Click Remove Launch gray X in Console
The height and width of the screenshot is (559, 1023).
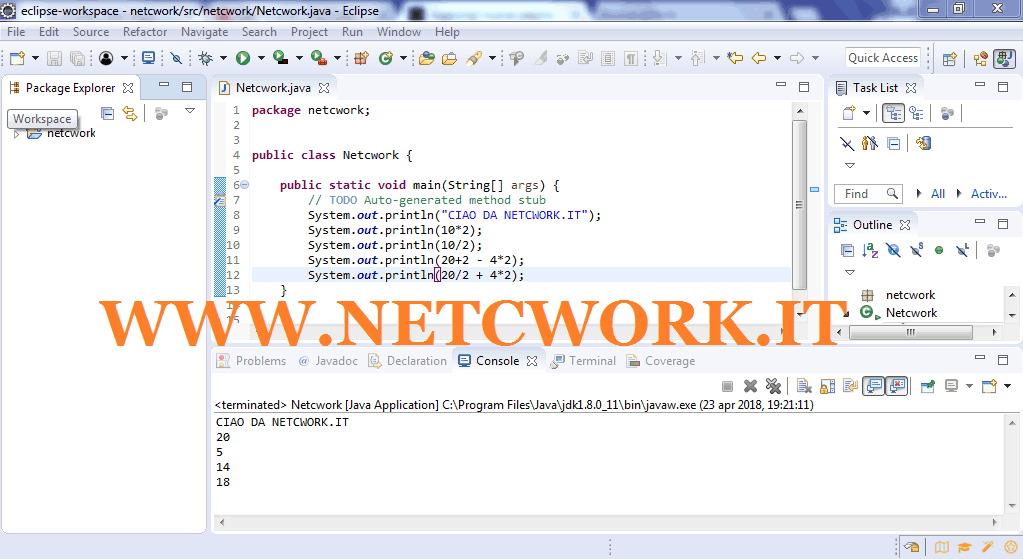point(750,386)
